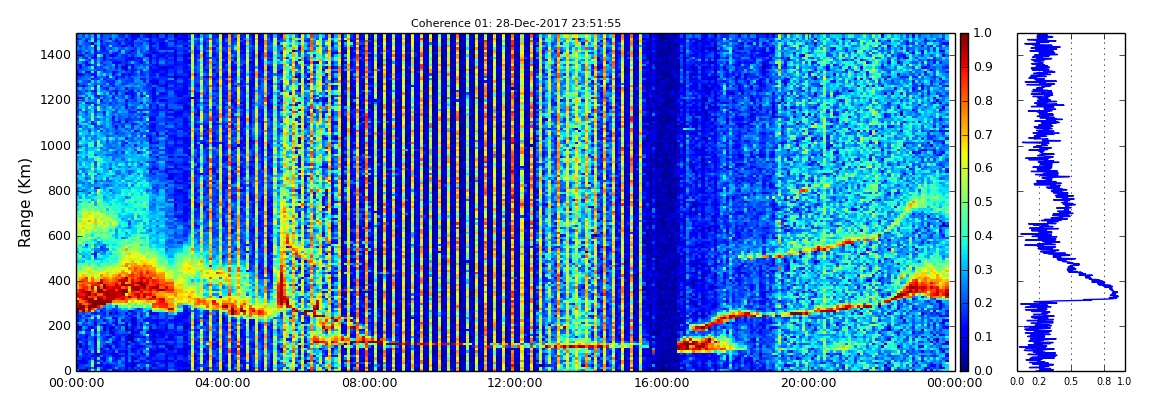Click the dark blue bottom of the colorbar
The height and width of the screenshot is (407, 1150).
[x=964, y=365]
